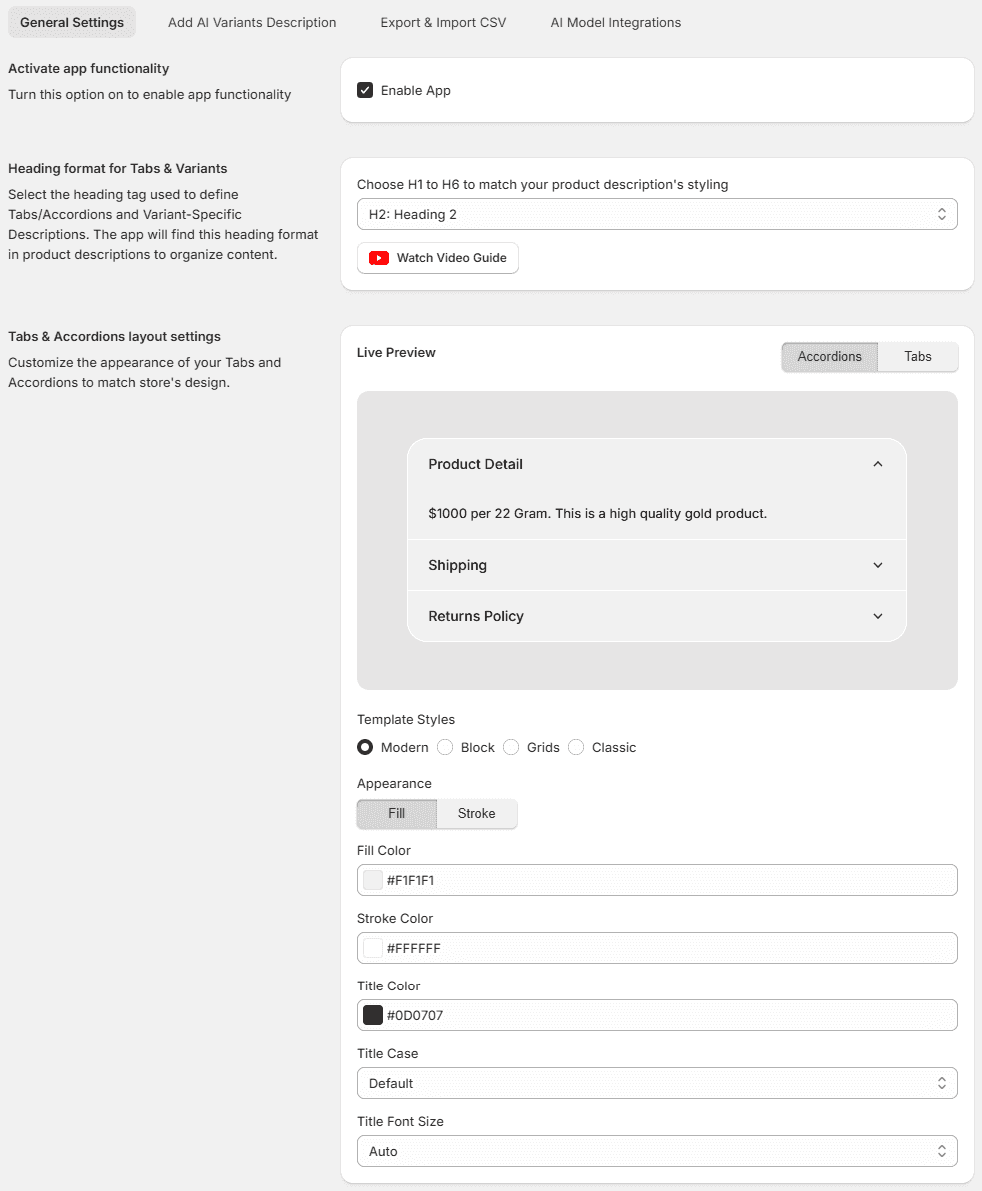Select the Classic template style
This screenshot has width=982, height=1191.
(576, 747)
